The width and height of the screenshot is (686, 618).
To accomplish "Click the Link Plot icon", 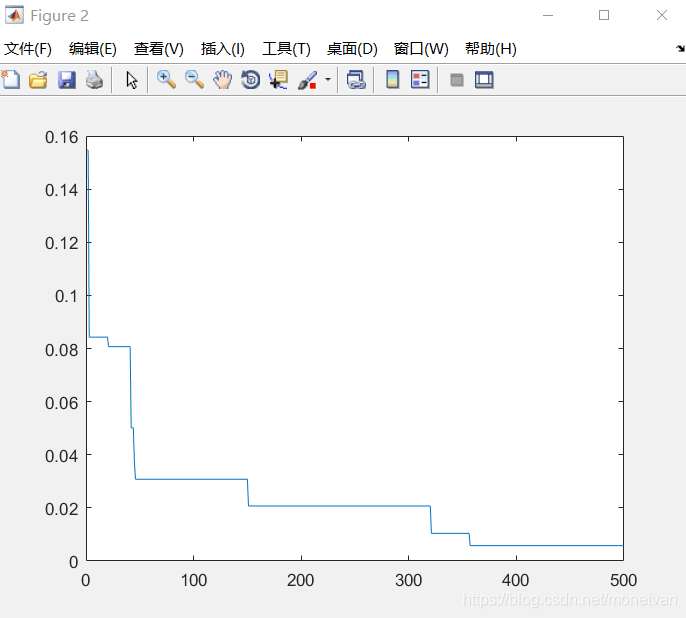I will (x=356, y=80).
